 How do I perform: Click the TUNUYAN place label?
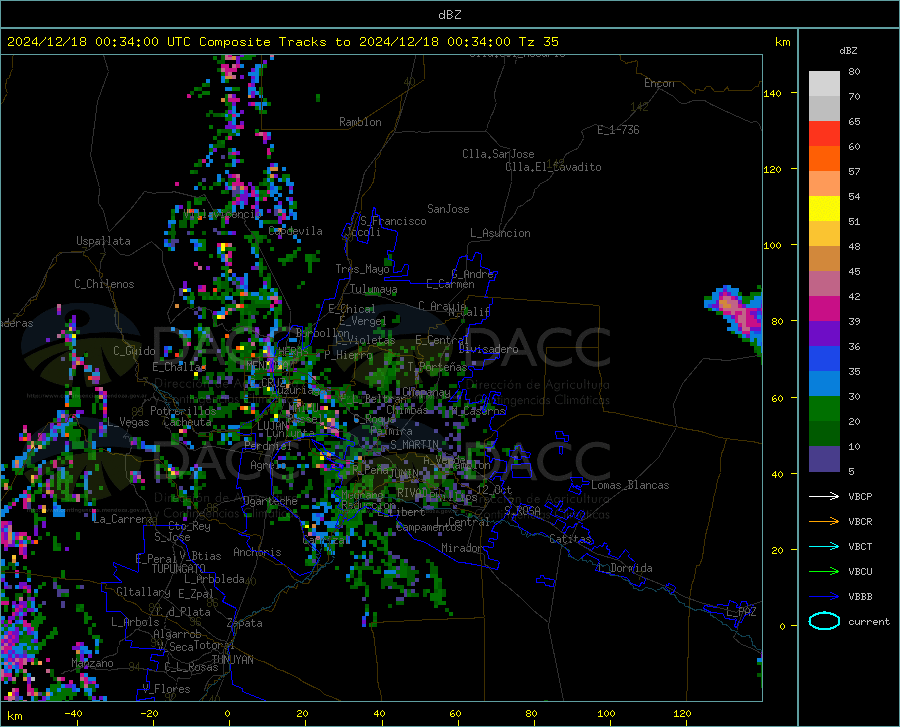click(232, 660)
